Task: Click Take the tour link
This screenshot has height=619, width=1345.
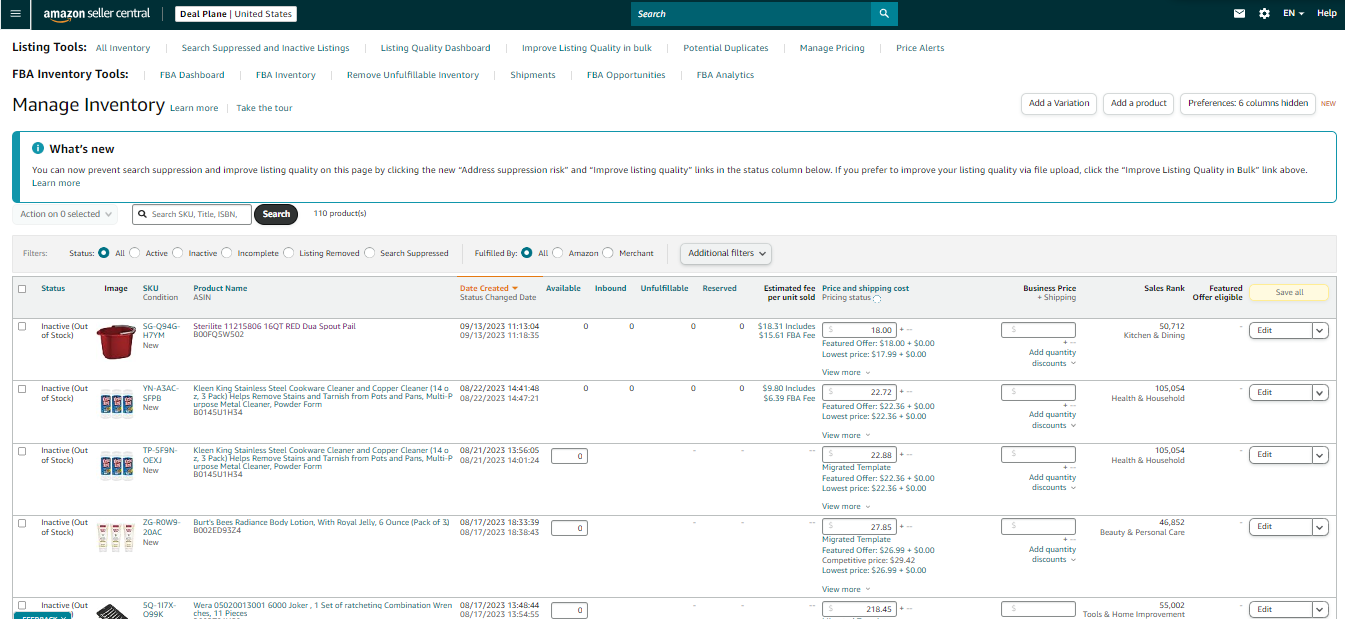Action: click(x=264, y=108)
